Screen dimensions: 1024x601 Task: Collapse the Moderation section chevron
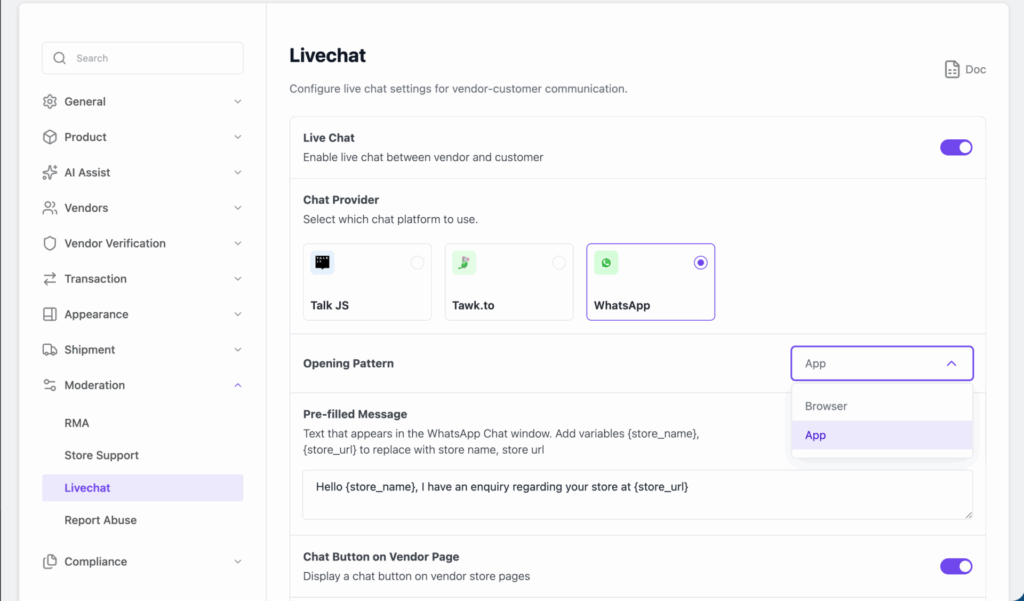click(x=238, y=385)
